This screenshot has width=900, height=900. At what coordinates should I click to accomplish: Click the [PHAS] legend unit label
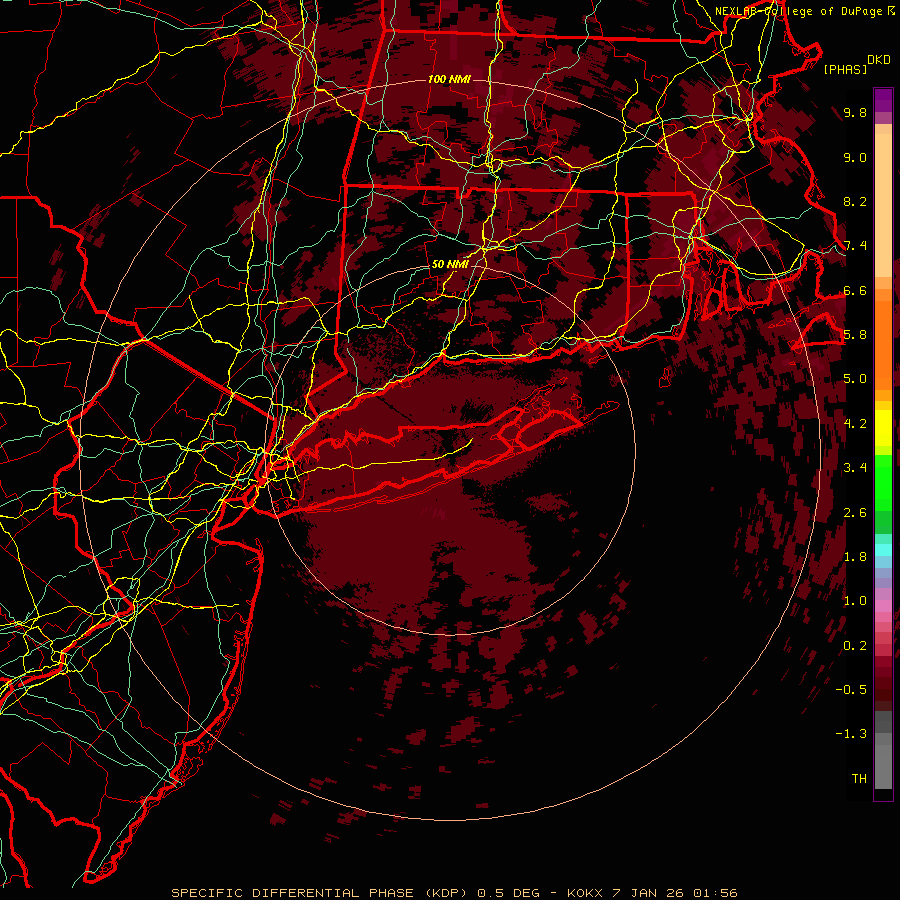pyautogui.click(x=845, y=70)
